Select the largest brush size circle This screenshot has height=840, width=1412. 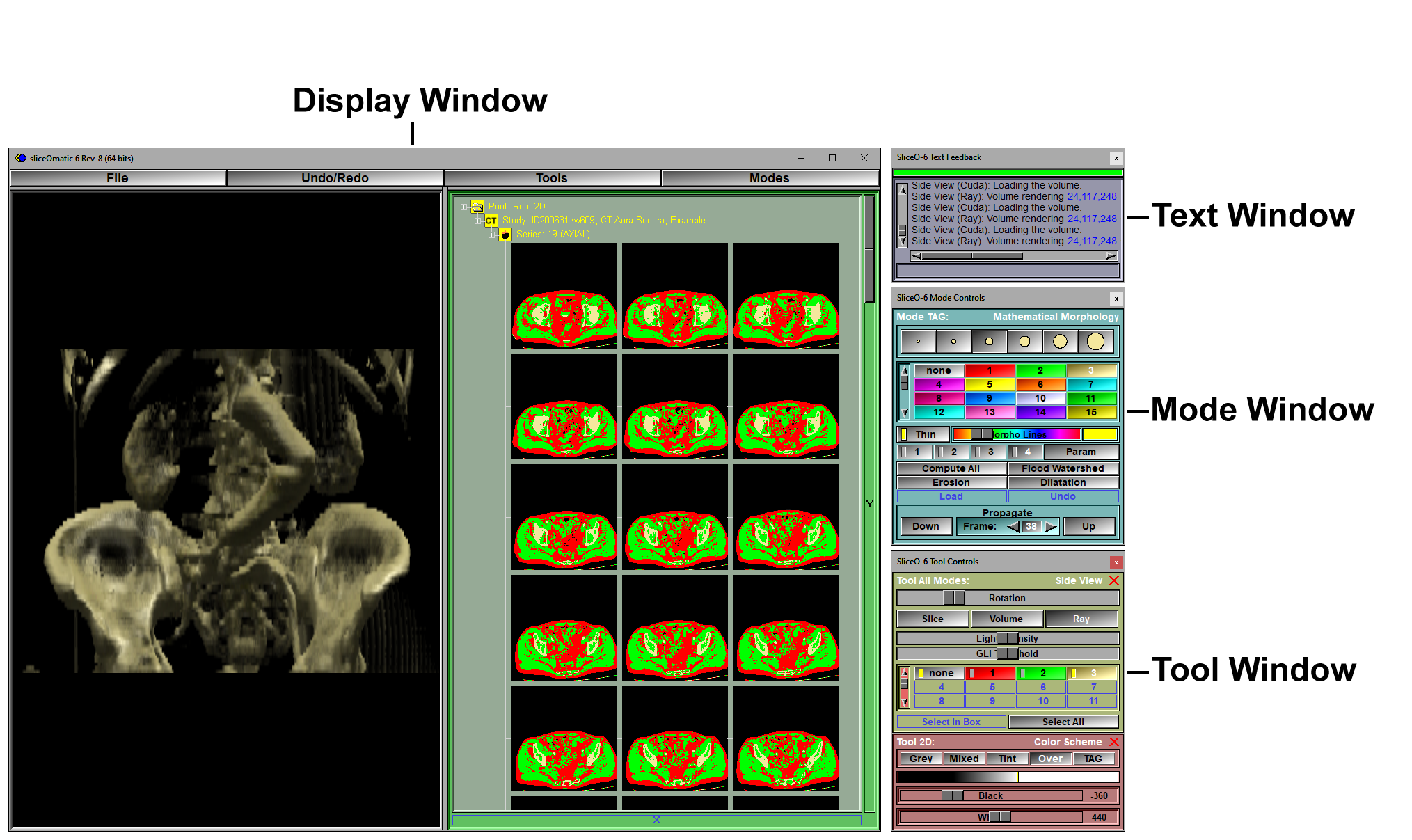[1095, 342]
